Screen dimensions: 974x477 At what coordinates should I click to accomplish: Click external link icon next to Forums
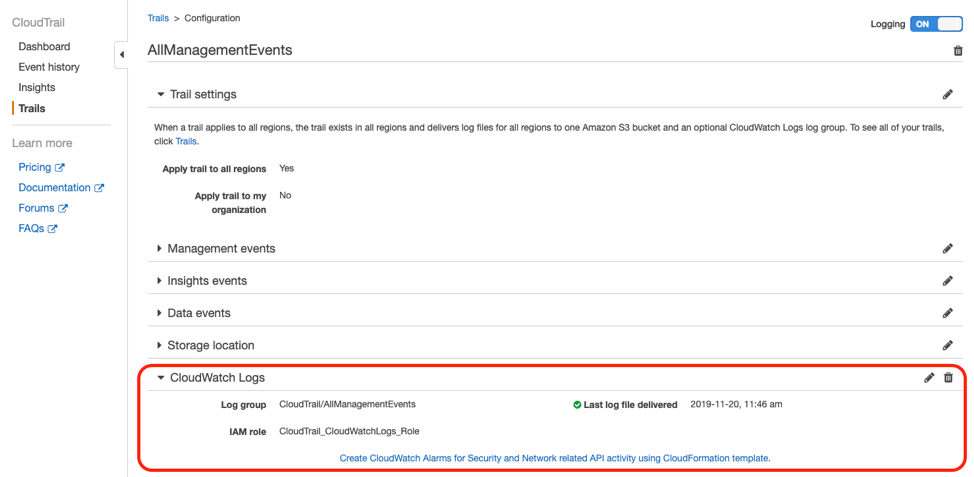point(63,208)
